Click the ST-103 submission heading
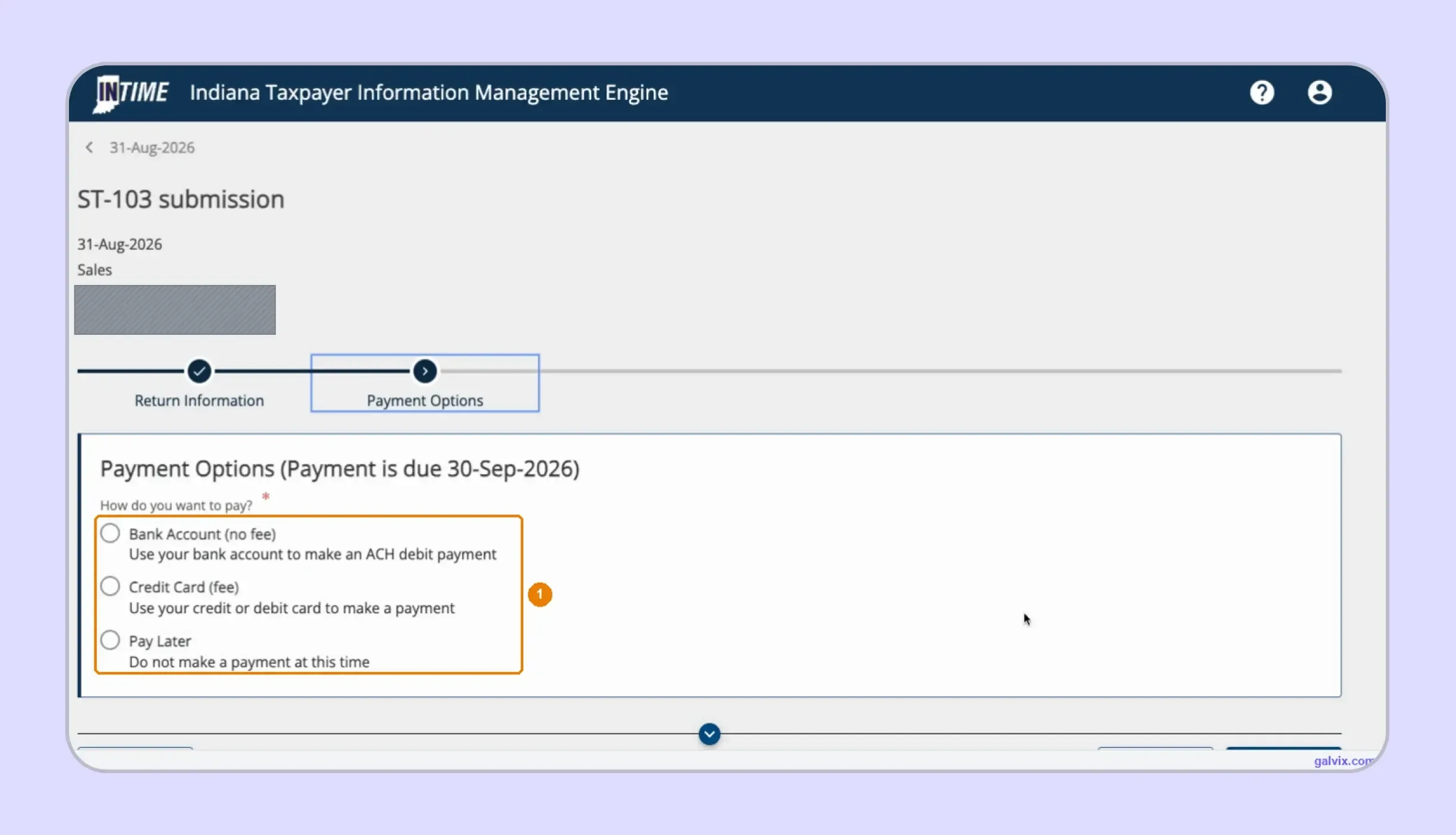Image resolution: width=1456 pixels, height=835 pixels. 181,199
